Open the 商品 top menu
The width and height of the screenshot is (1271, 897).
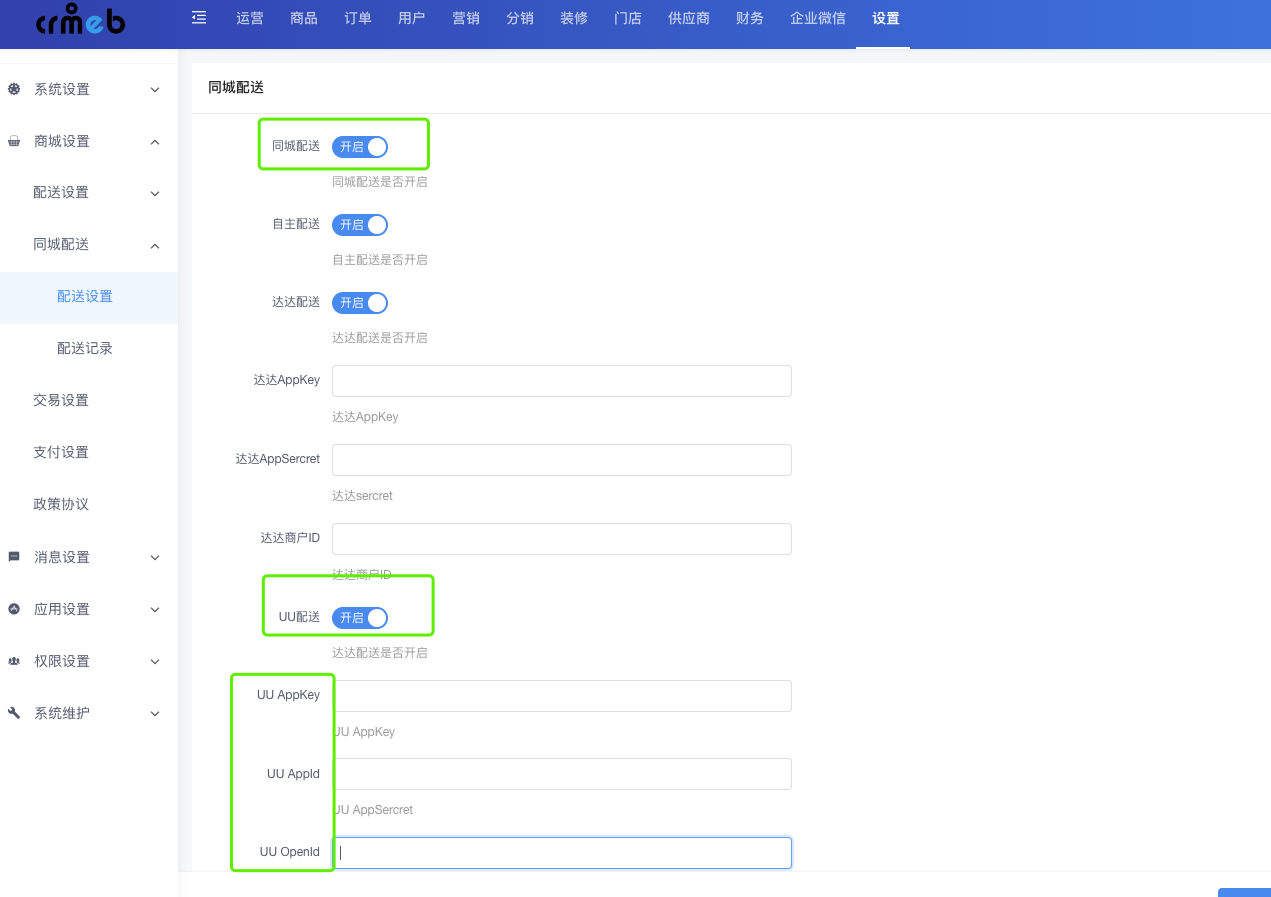(x=304, y=18)
